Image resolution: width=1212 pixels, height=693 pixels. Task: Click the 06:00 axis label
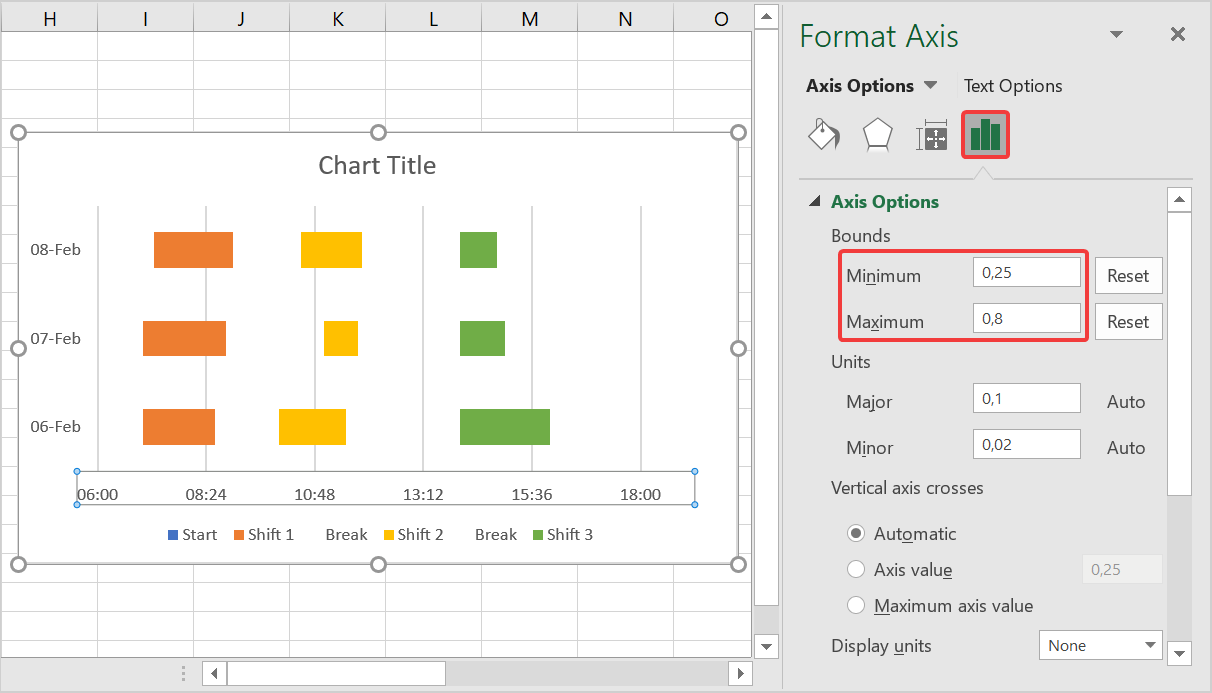98,494
